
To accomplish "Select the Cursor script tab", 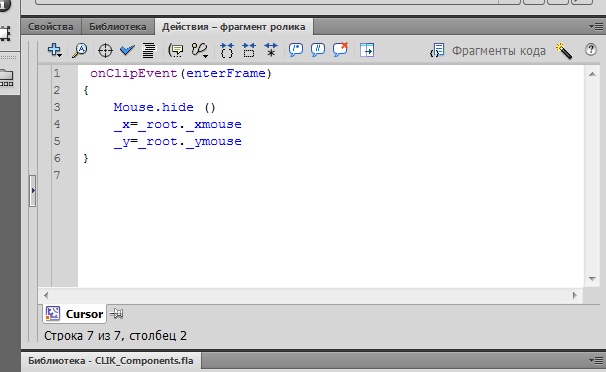I will point(74,314).
